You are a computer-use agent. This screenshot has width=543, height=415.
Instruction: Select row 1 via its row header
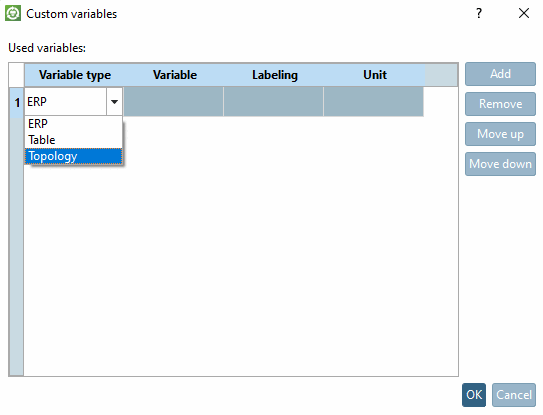click(17, 103)
